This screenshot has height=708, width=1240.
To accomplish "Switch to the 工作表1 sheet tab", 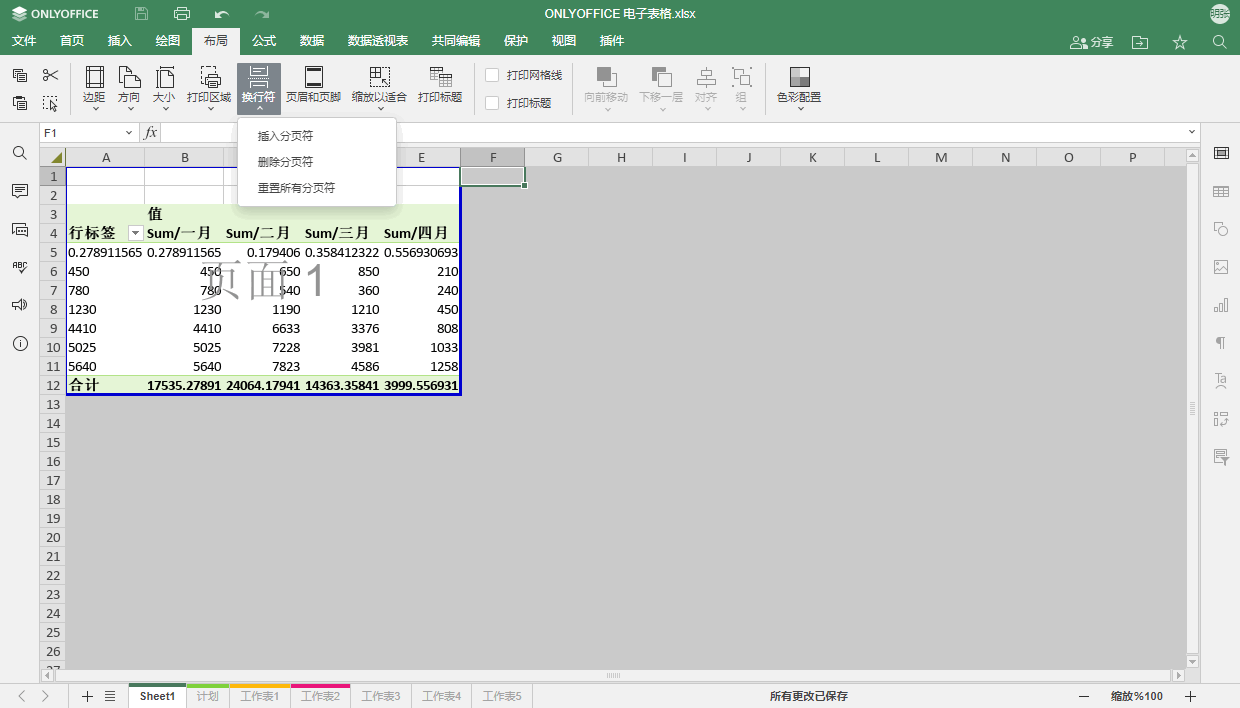I will [x=260, y=696].
